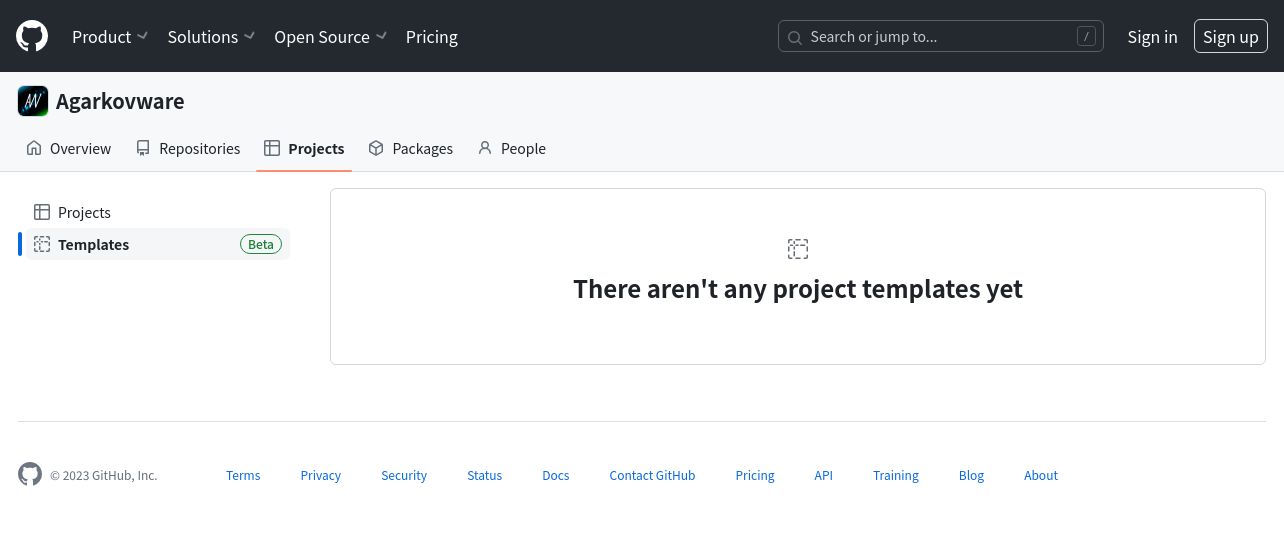1284x538 pixels.
Task: Click the footer GitHub mark icon
Action: pyautogui.click(x=30, y=474)
